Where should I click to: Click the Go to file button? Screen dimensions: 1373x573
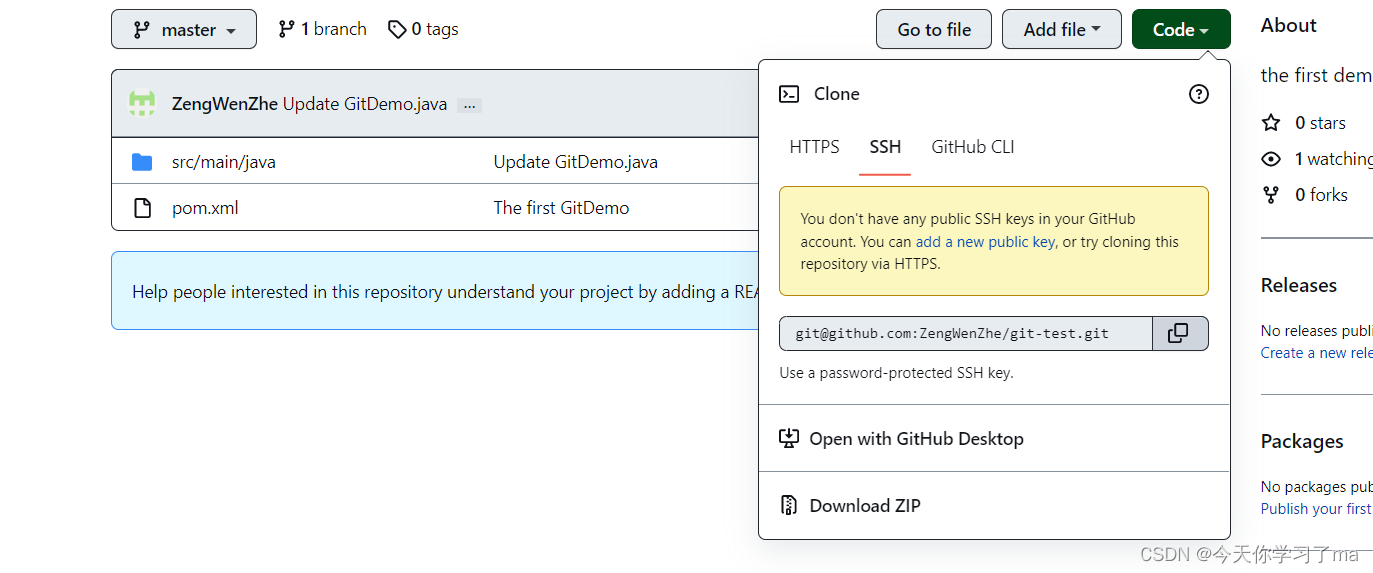(x=934, y=29)
